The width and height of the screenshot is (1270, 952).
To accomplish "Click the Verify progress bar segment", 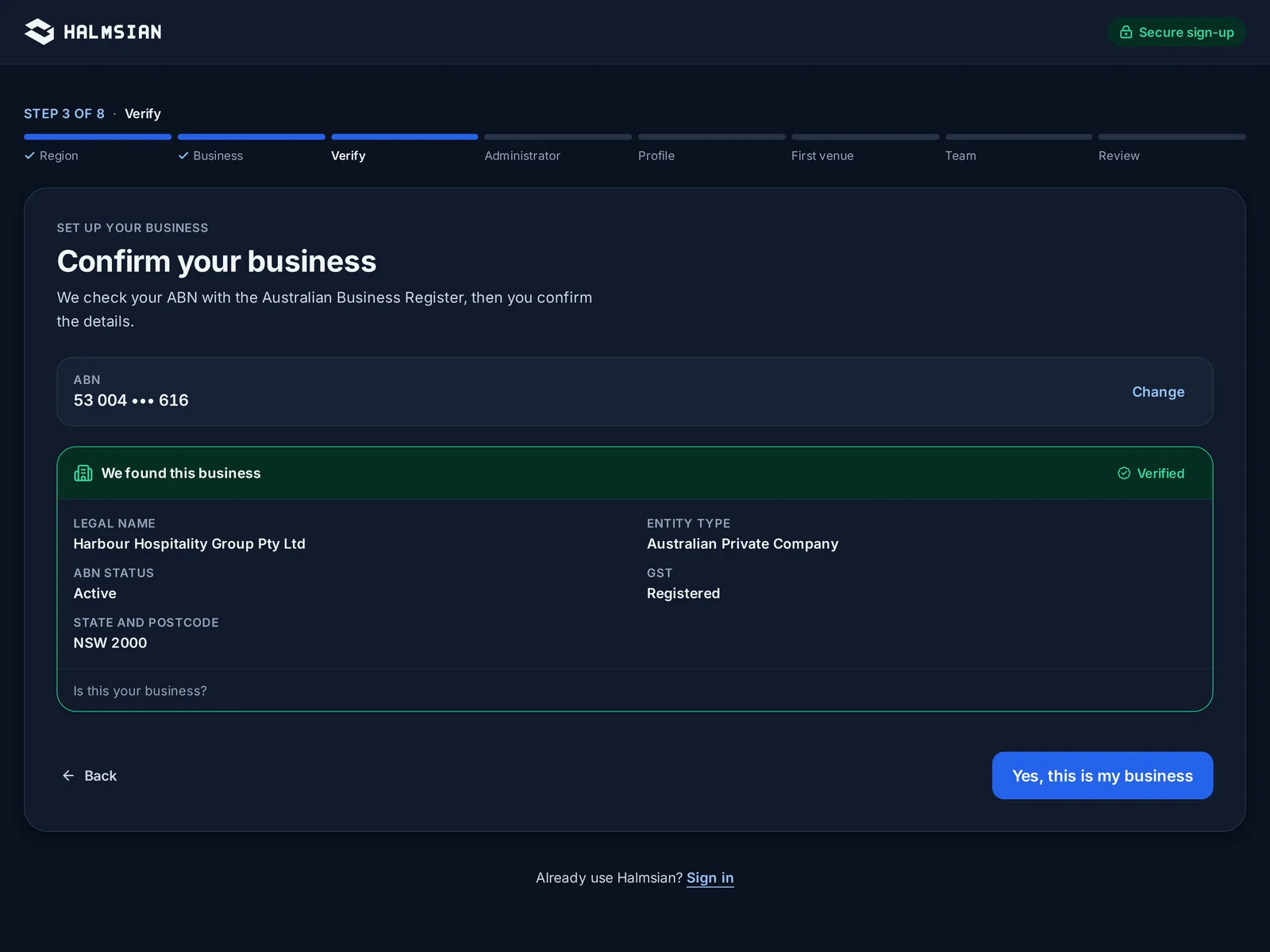I will tap(405, 136).
